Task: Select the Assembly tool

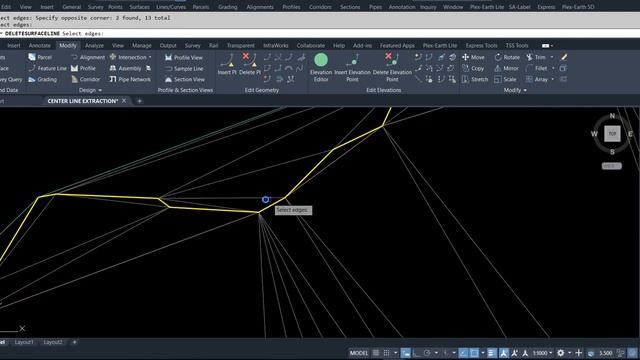Action: pos(125,68)
